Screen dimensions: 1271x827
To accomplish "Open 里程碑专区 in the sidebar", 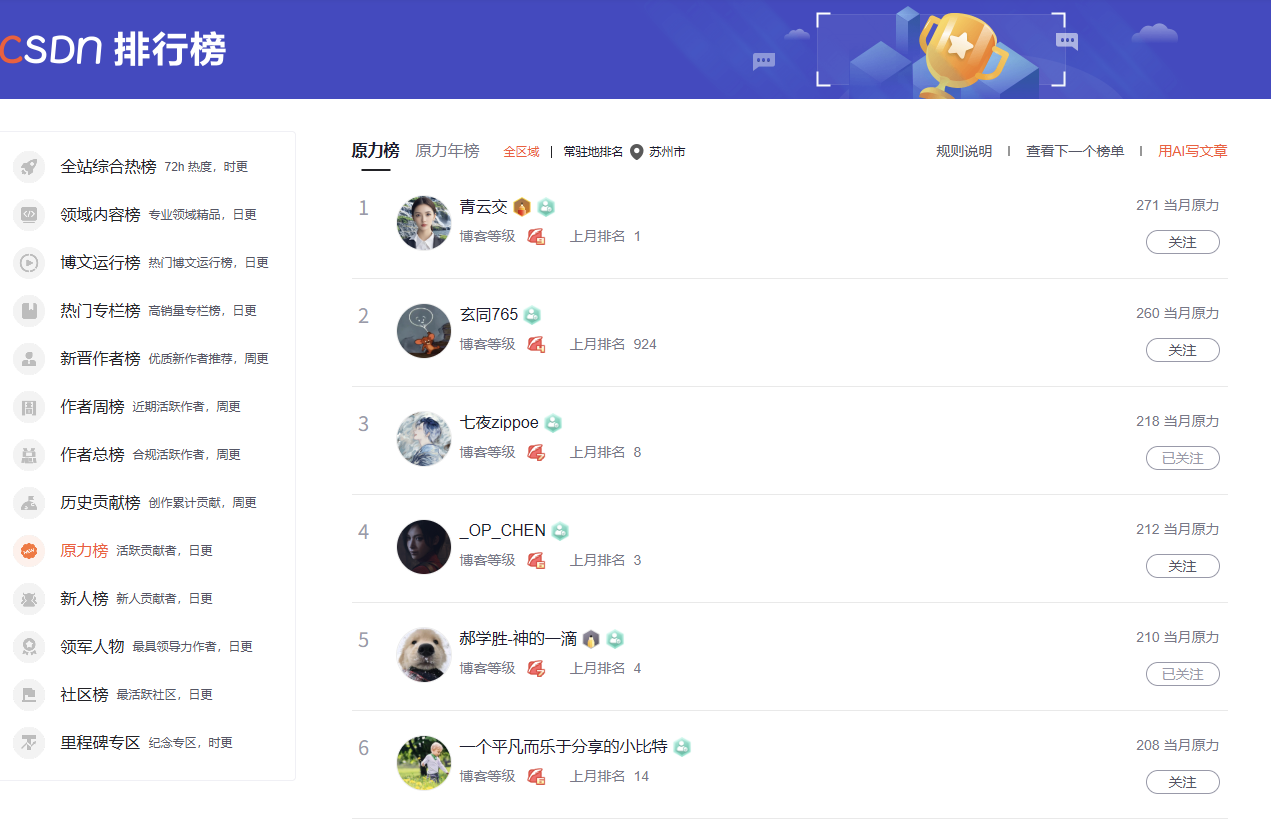I will point(100,743).
